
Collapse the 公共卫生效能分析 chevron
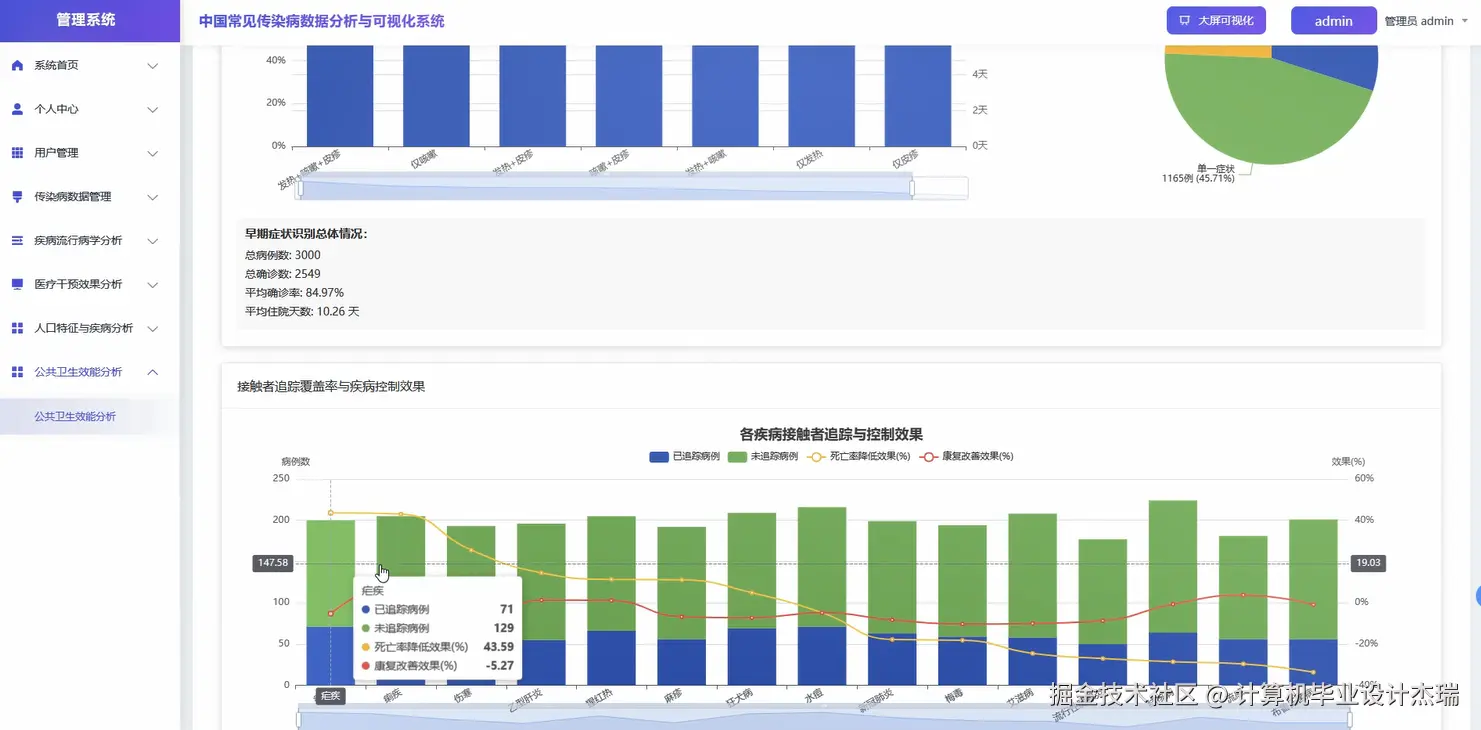click(153, 372)
